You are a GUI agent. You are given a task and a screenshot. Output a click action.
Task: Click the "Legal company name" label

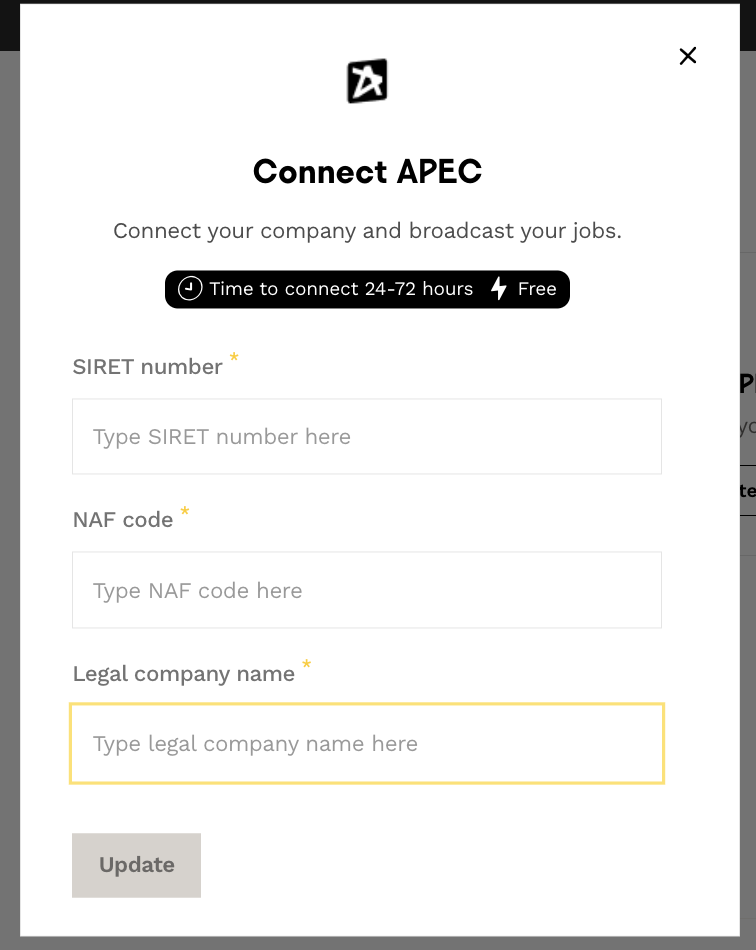click(183, 674)
